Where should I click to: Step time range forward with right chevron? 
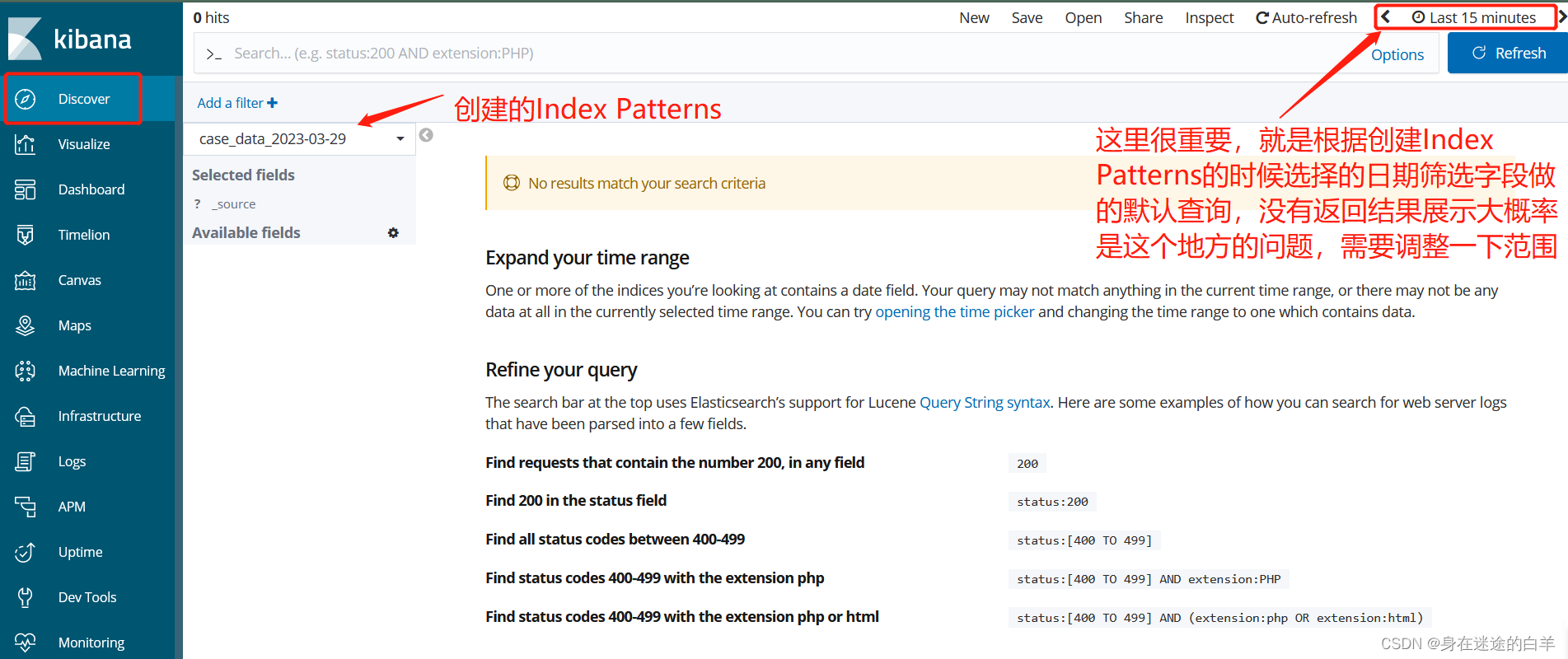(1561, 17)
